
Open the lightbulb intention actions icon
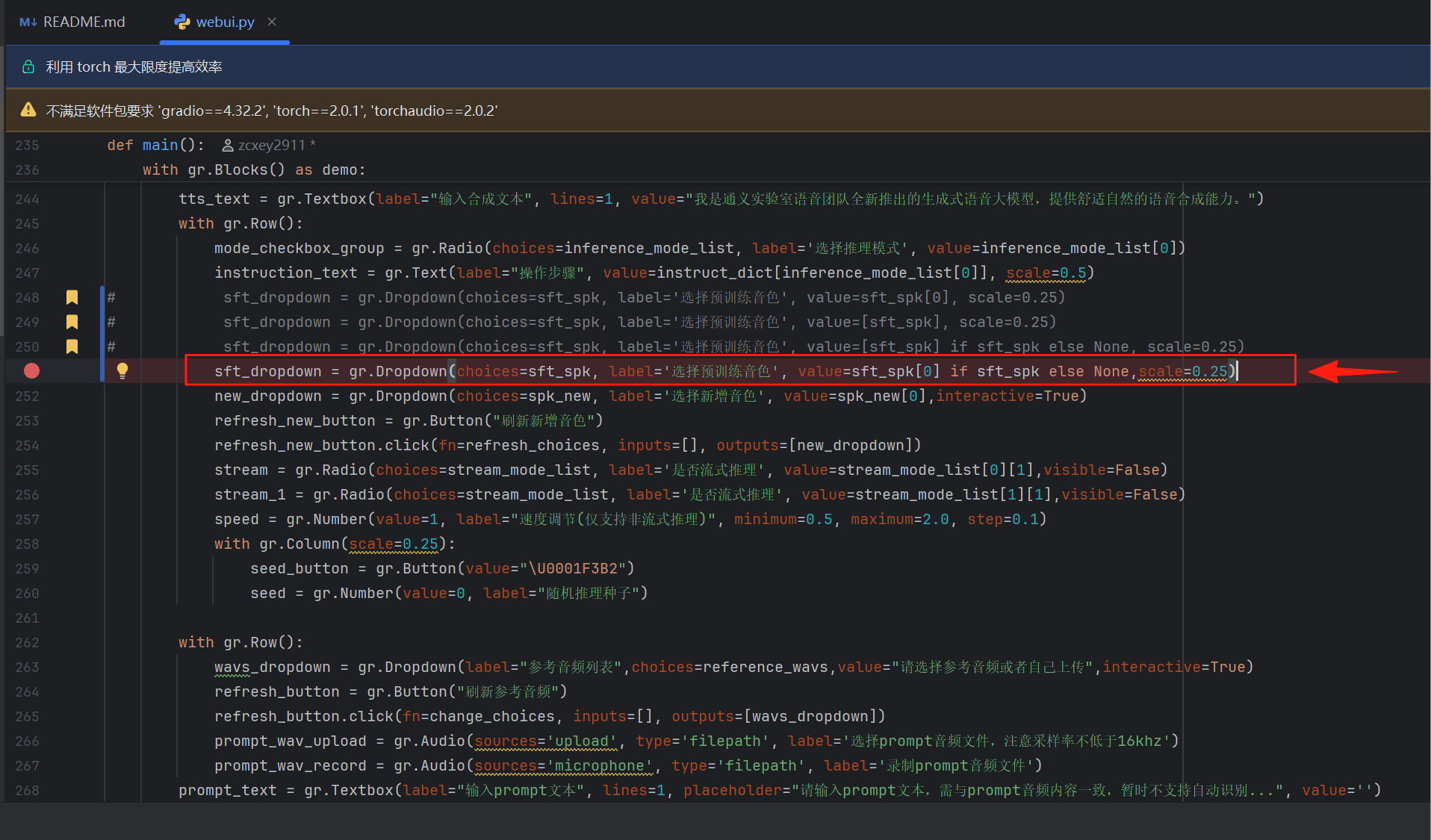coord(122,370)
